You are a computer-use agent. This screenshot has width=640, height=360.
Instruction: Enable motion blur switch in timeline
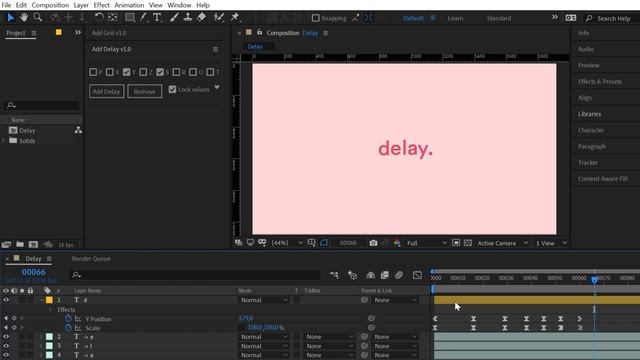pos(399,275)
